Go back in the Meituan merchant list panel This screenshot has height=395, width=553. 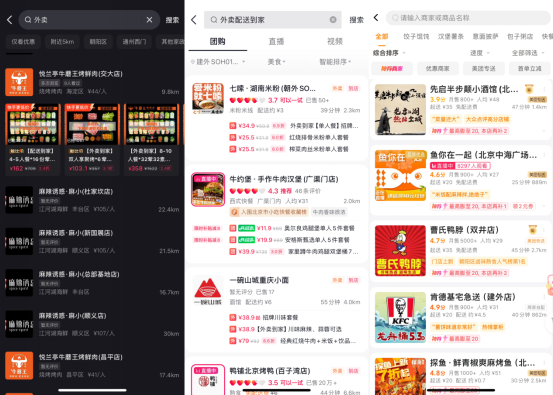(376, 17)
